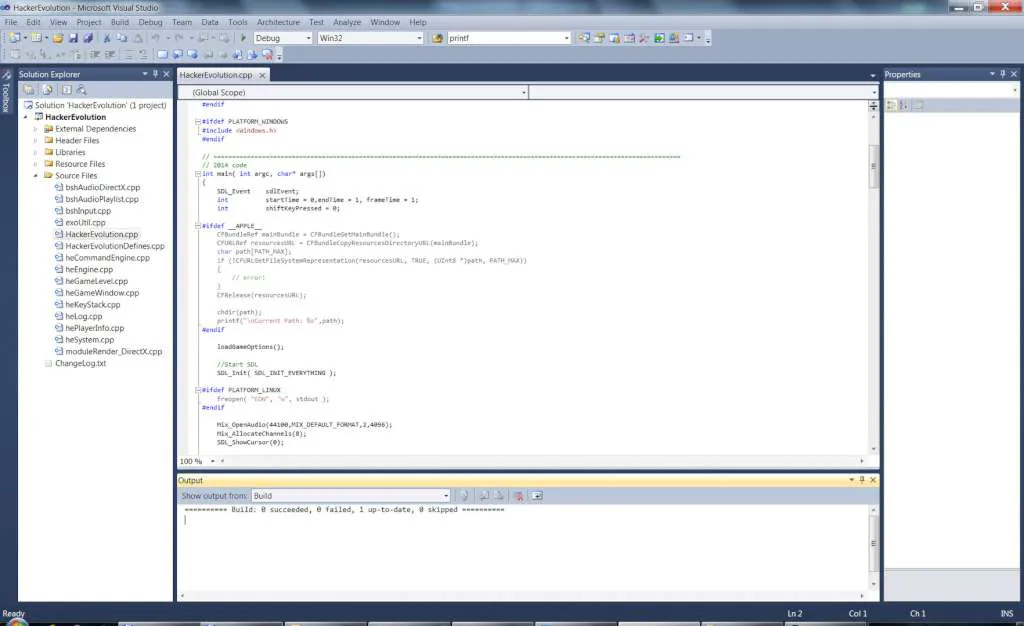Click the Cut scissors icon
Screen dimensions: 1024x626
(107, 39)
